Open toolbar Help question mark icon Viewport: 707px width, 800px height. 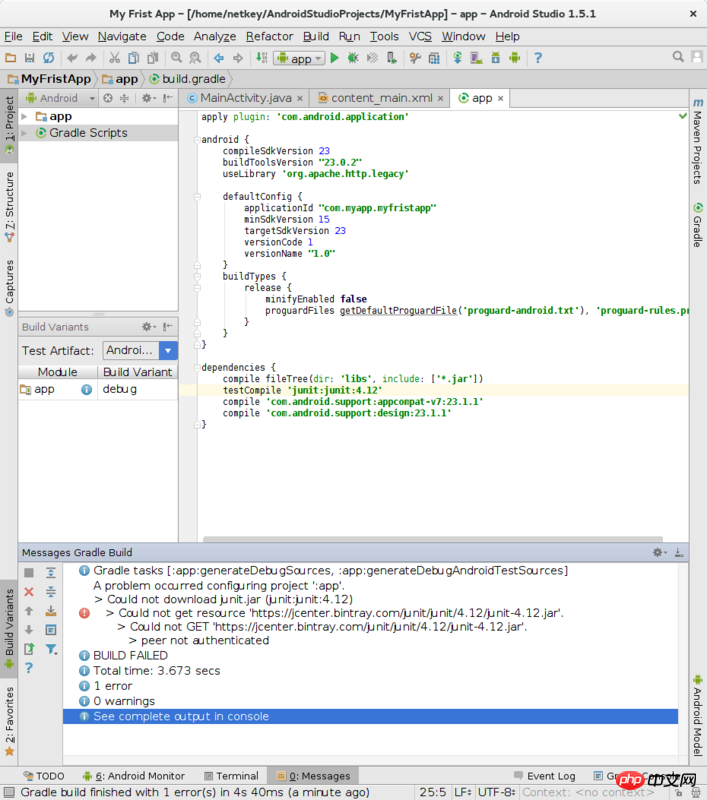click(539, 58)
